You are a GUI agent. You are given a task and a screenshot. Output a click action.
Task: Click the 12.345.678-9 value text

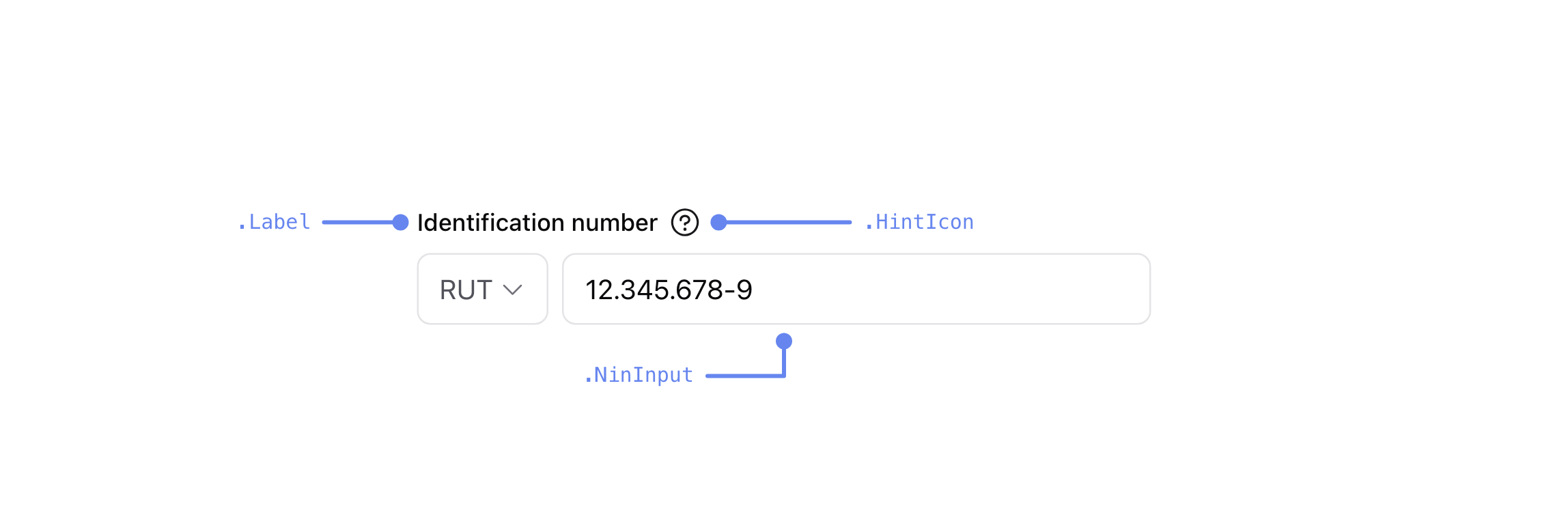pyautogui.click(x=669, y=290)
